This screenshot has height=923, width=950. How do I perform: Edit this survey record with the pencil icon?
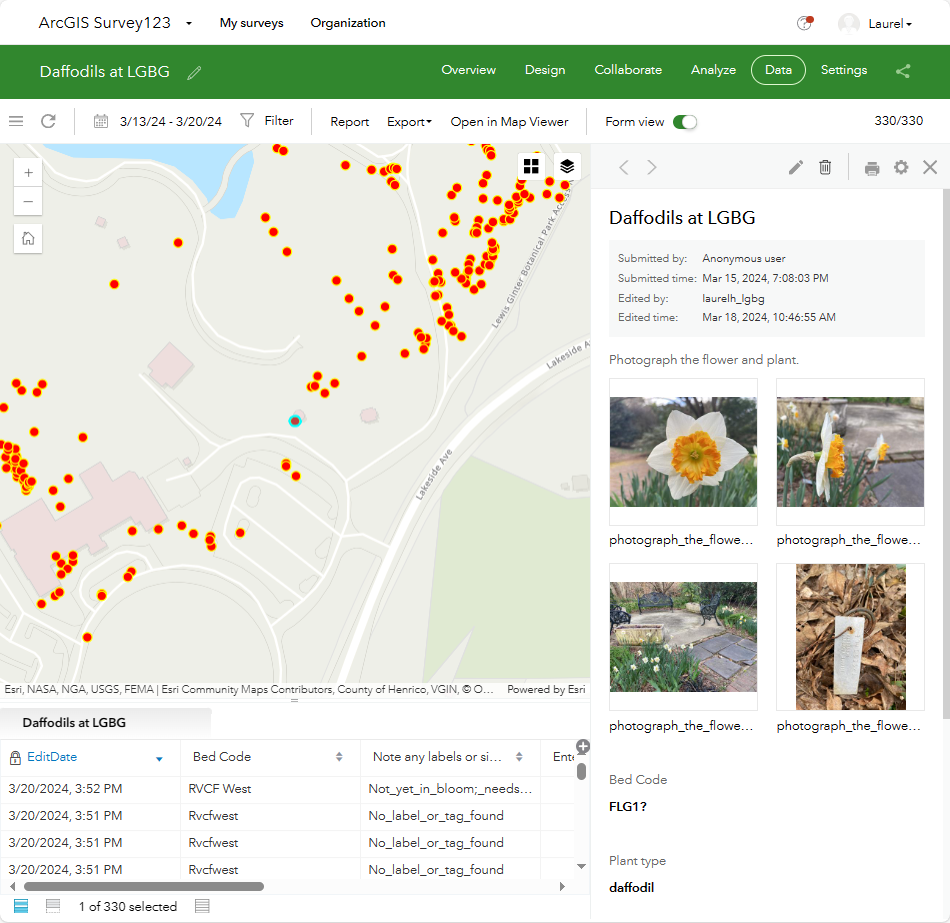[795, 168]
